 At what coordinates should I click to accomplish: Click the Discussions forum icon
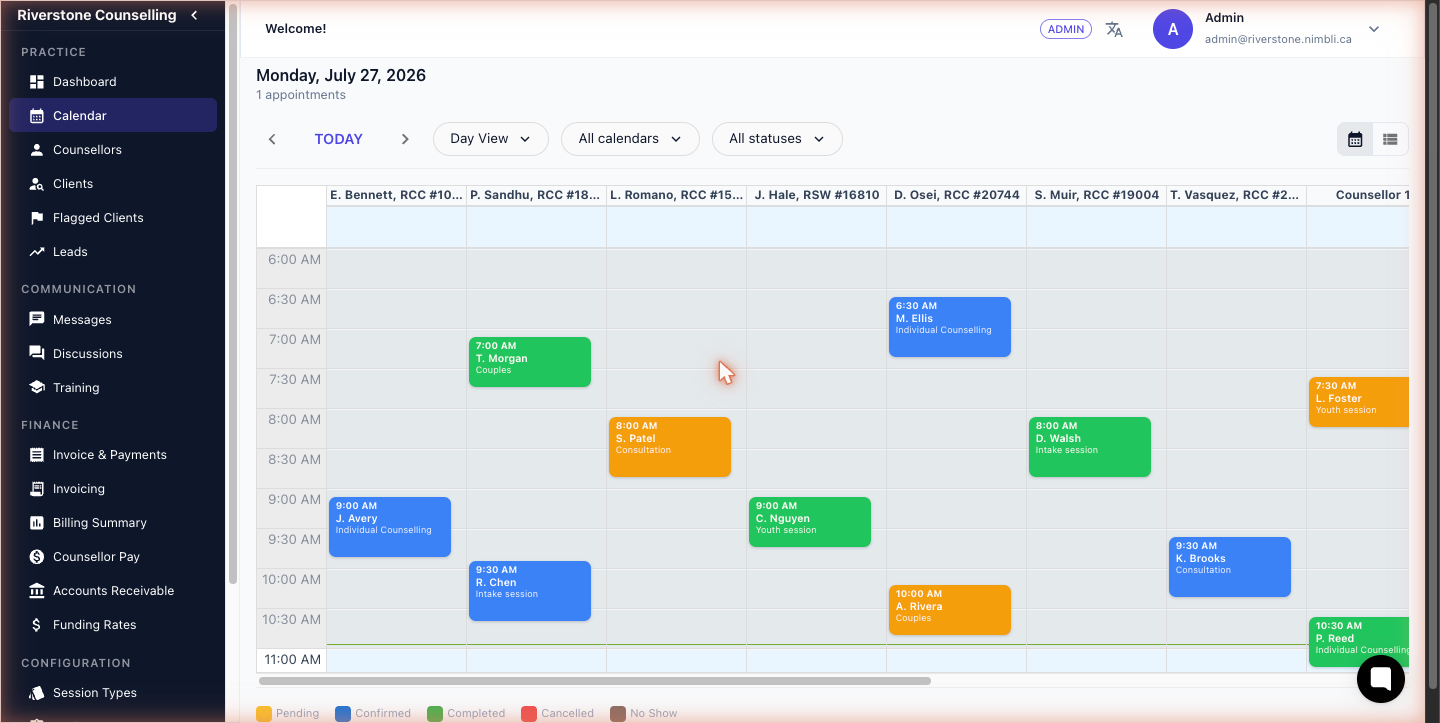(x=37, y=354)
